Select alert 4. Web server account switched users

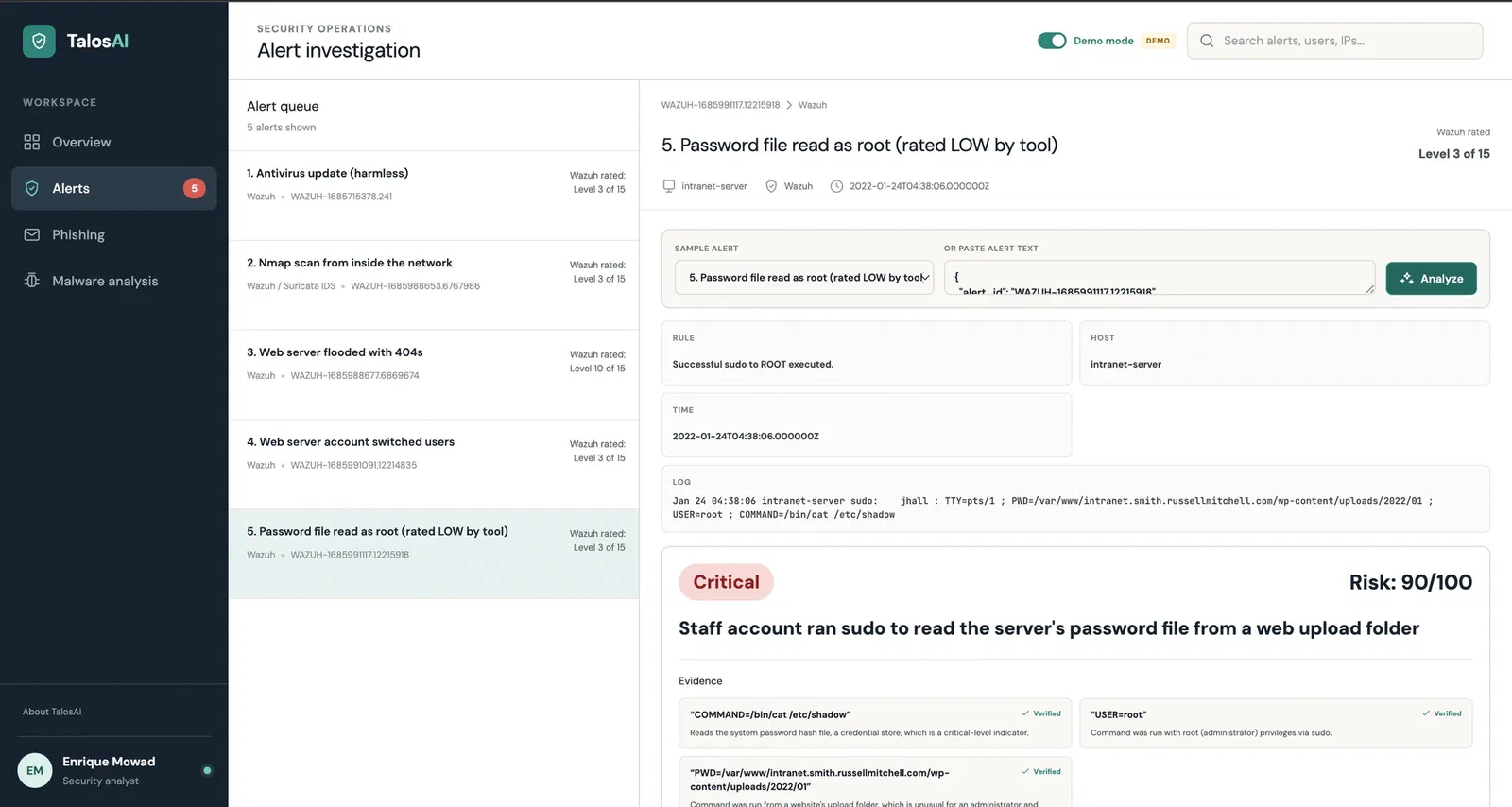click(x=434, y=465)
